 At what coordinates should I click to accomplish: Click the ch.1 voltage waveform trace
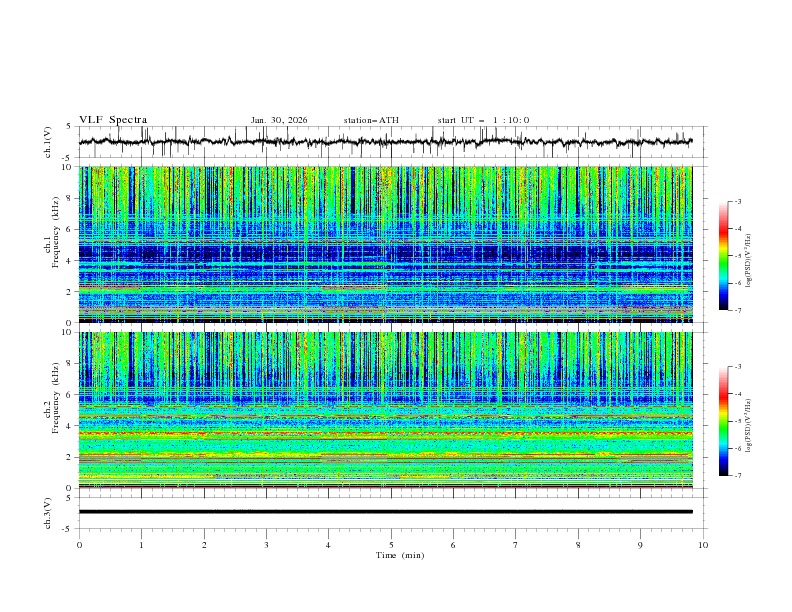(385, 142)
